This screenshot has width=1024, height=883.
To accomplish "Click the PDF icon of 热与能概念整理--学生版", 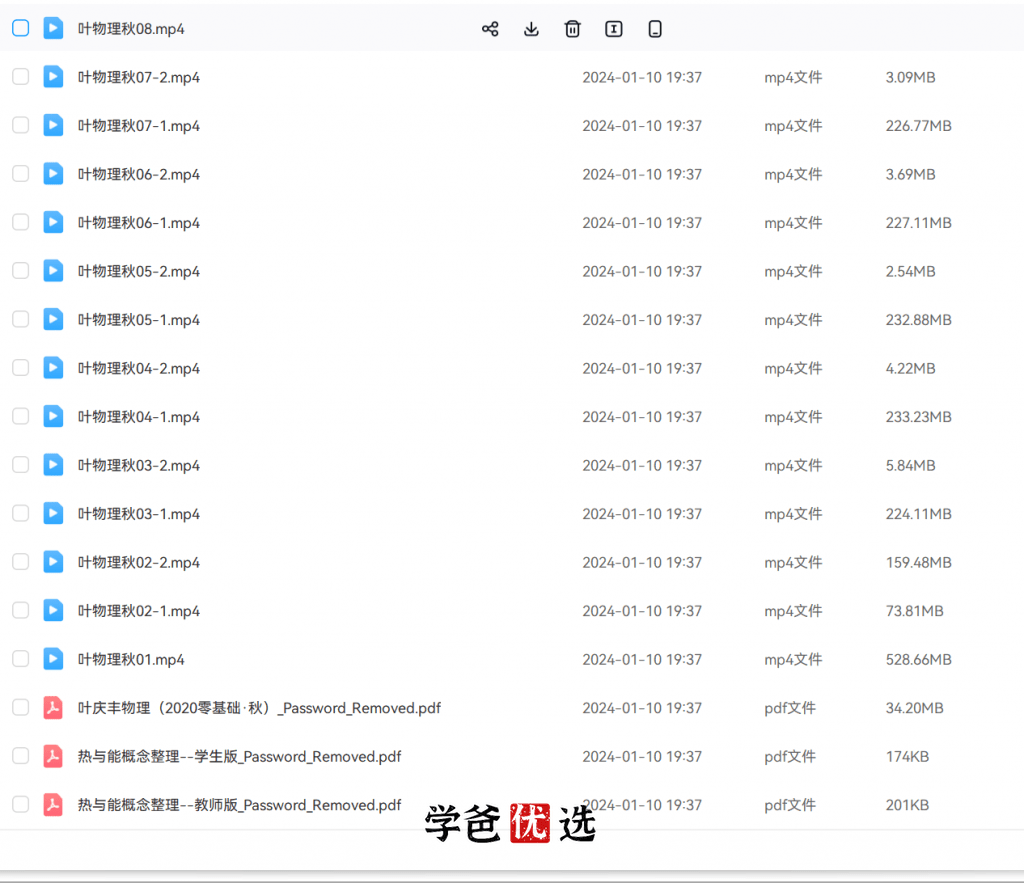I will click(53, 756).
